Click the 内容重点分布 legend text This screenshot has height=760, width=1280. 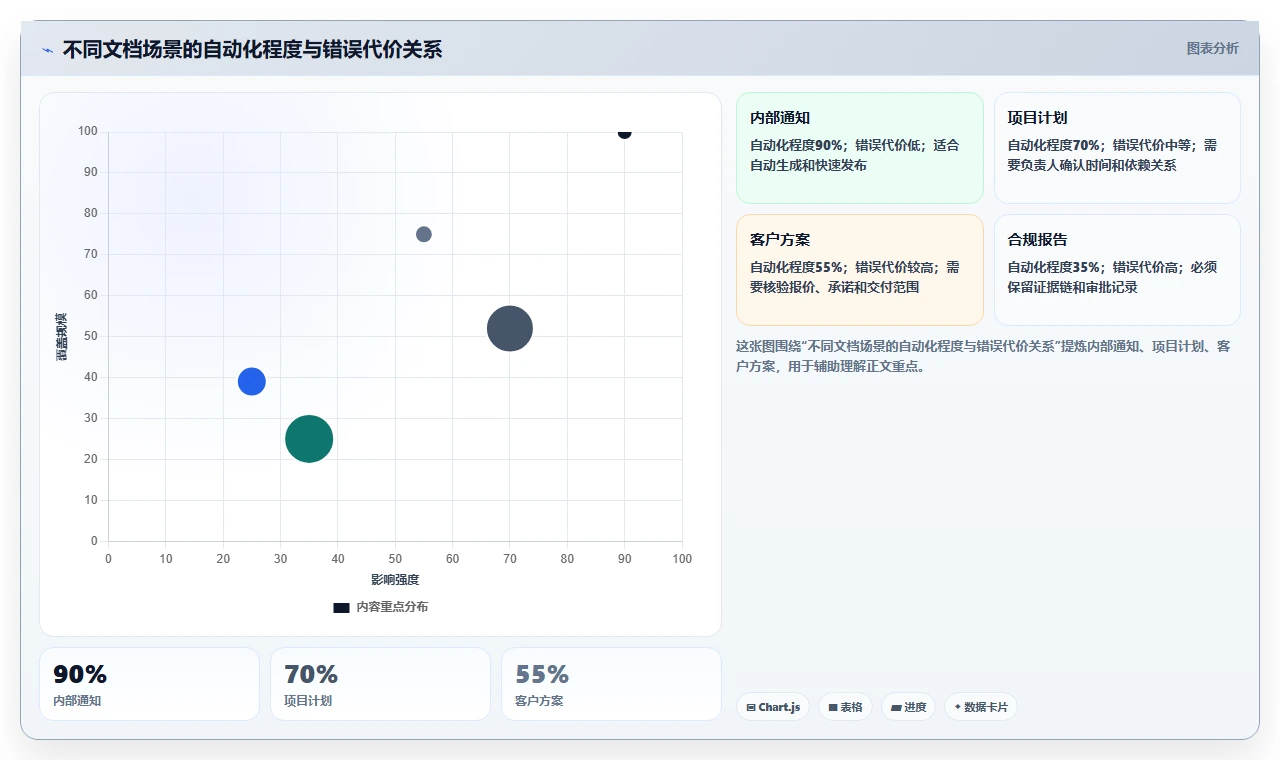[392, 607]
